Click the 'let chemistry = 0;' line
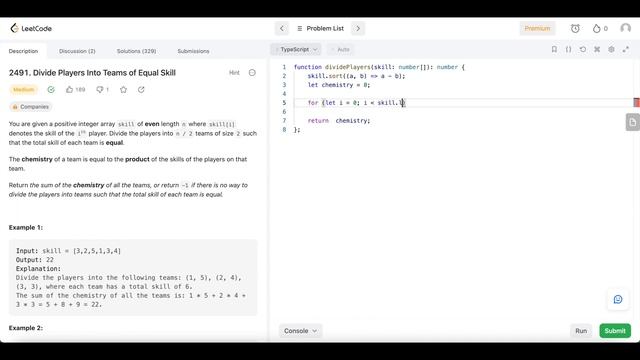The image size is (640, 360). coord(339,85)
